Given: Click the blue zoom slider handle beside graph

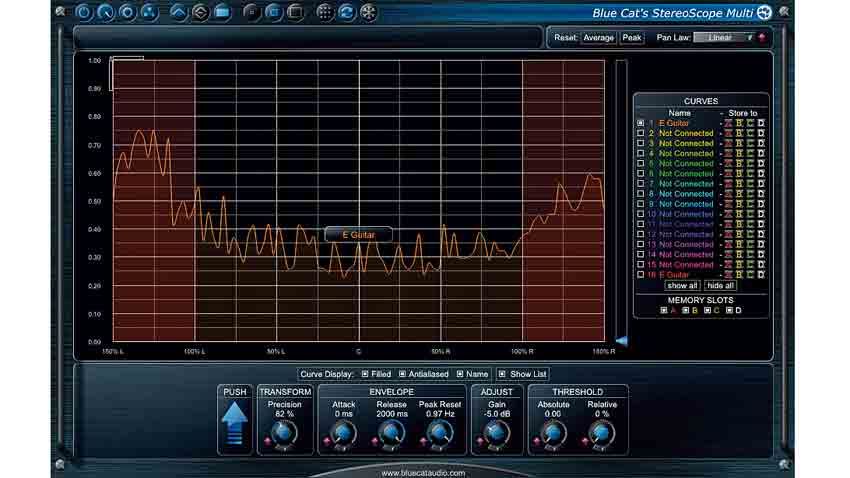Looking at the screenshot, I should click(x=622, y=341).
